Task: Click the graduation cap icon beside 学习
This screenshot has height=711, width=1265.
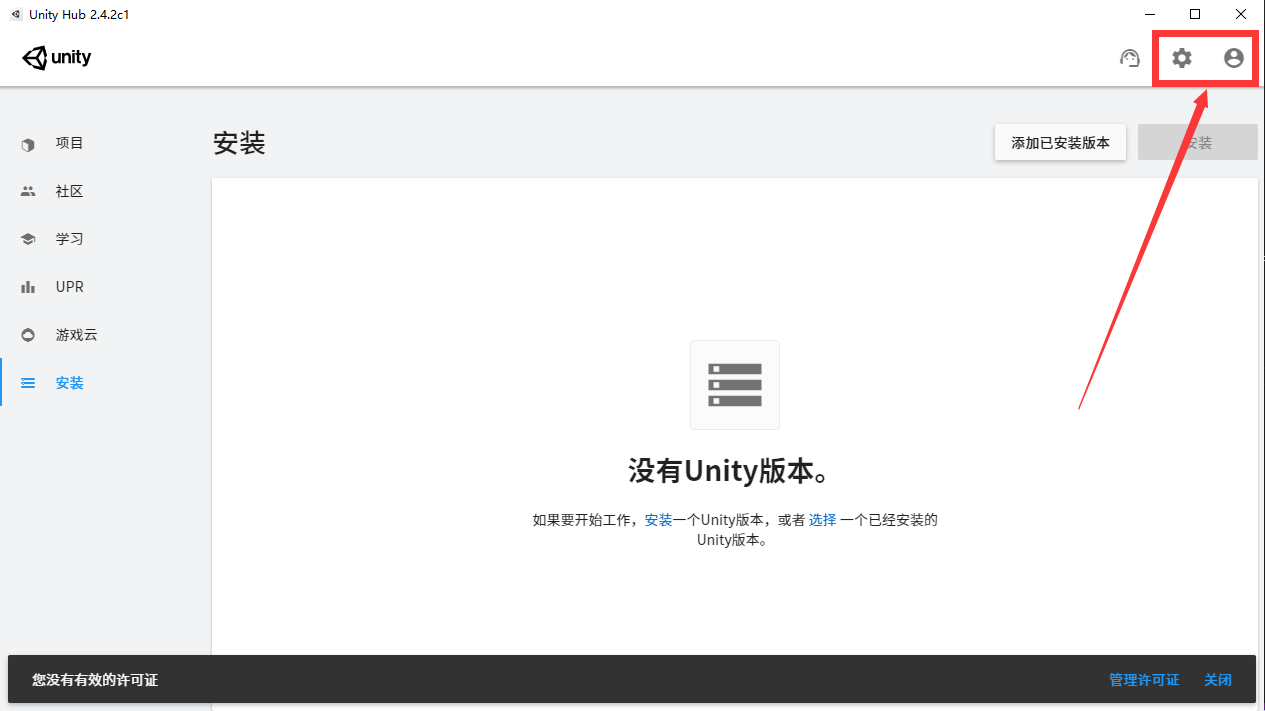Action: pyautogui.click(x=28, y=240)
